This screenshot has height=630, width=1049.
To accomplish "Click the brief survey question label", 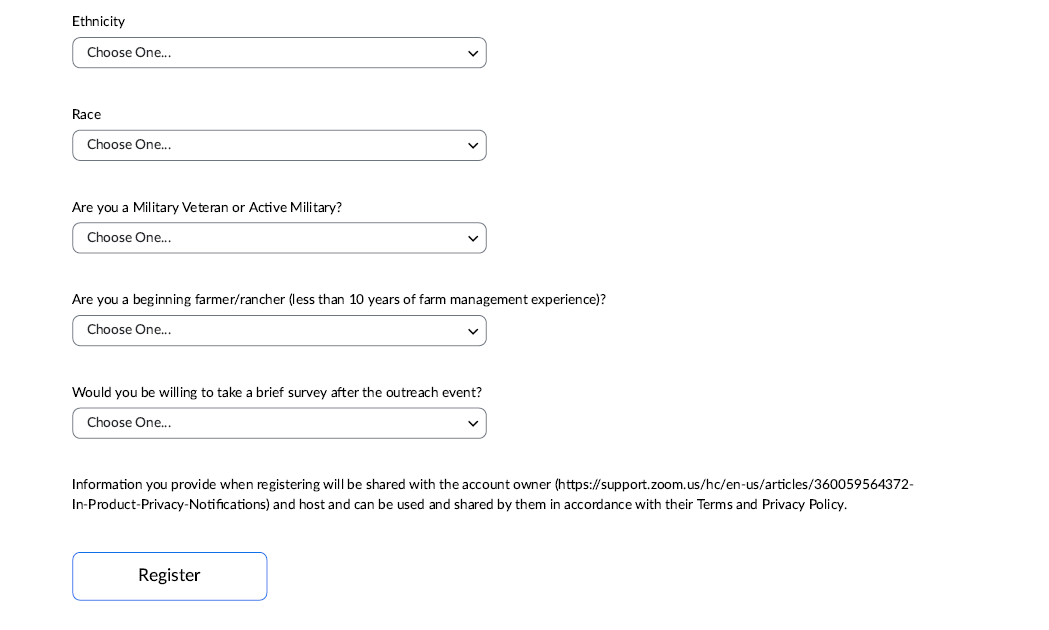I will (276, 393).
